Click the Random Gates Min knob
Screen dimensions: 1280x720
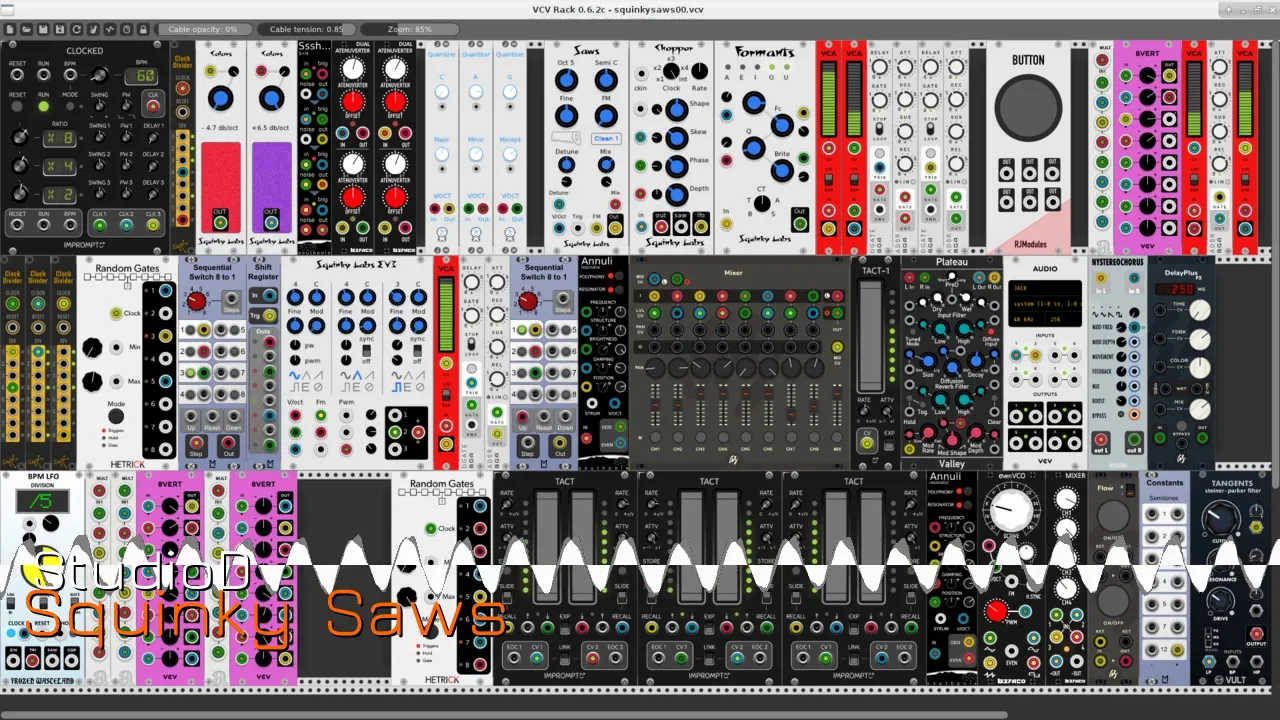(x=92, y=347)
